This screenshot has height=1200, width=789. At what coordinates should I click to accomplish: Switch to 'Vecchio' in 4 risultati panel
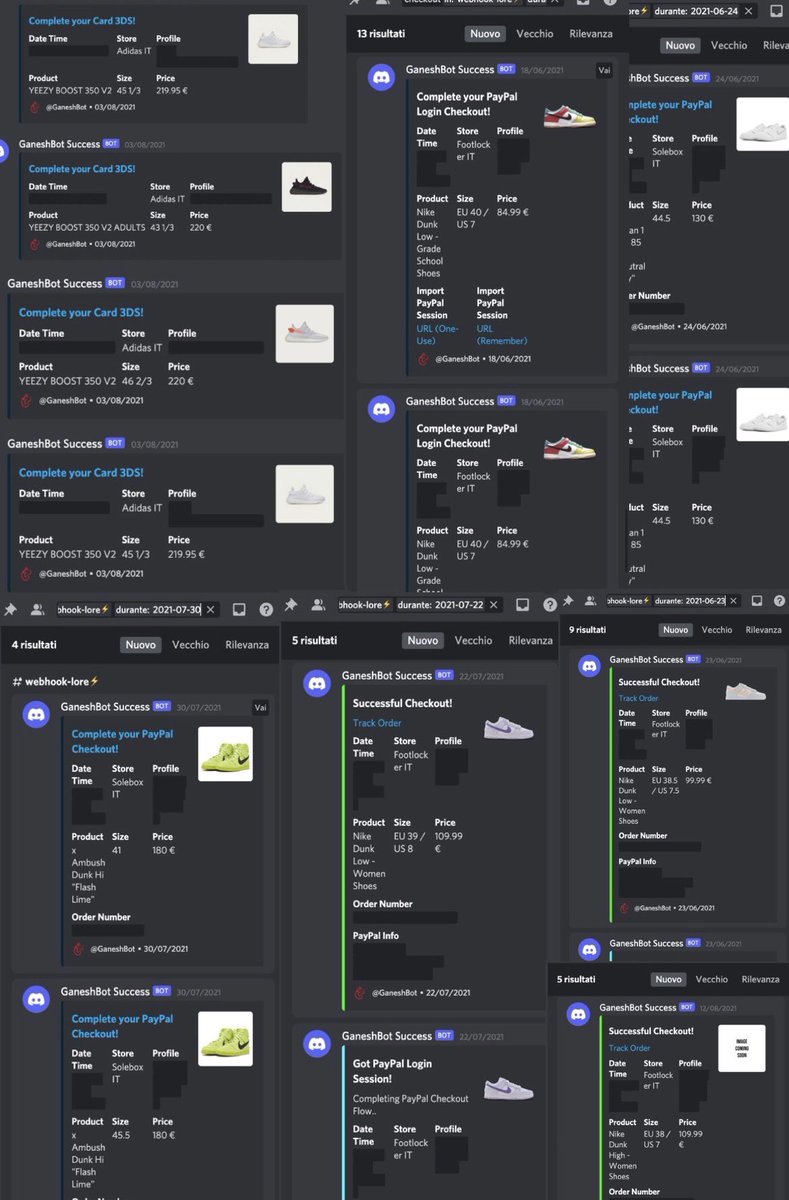point(190,645)
